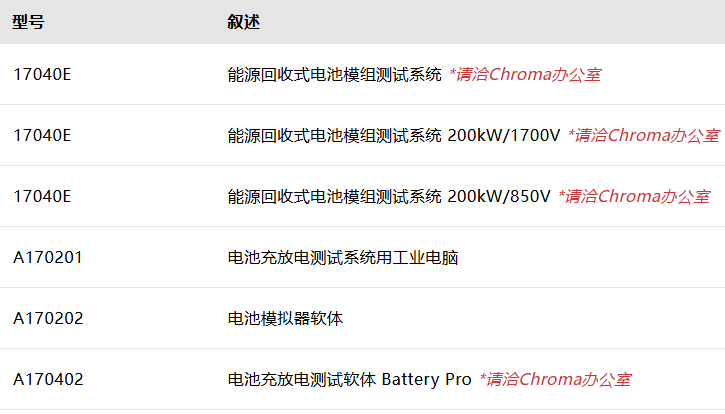
Task: Click the 200kW/1700V text
Action: (504, 136)
